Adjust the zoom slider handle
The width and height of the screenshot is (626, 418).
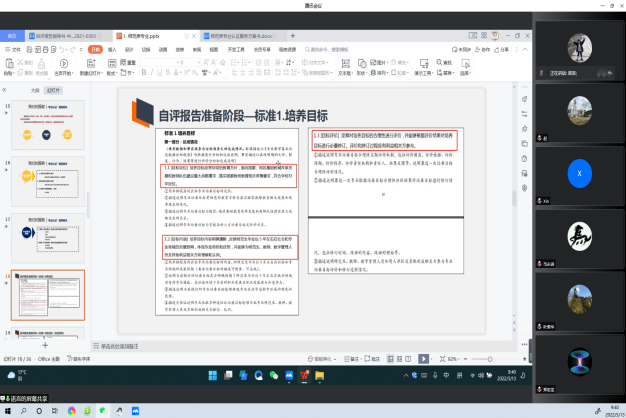(x=490, y=359)
